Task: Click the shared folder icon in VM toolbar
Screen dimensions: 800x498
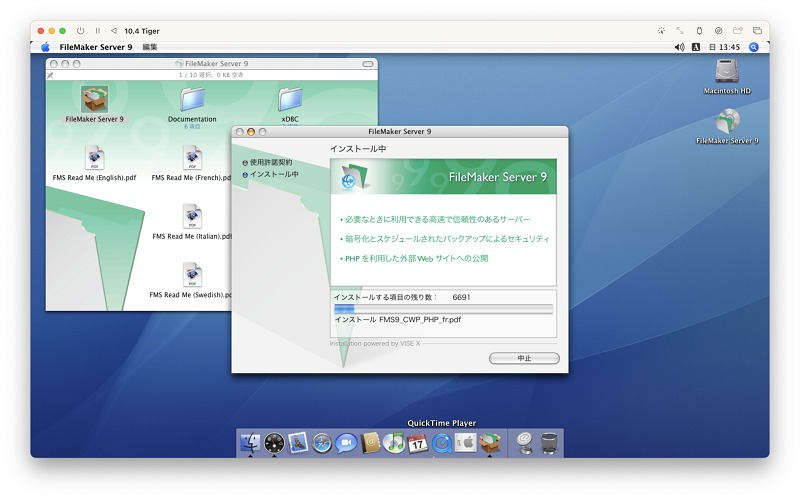Action: click(738, 31)
